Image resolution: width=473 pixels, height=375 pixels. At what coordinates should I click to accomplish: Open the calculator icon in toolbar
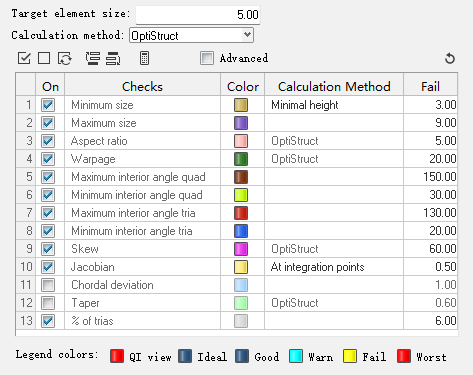[x=144, y=58]
